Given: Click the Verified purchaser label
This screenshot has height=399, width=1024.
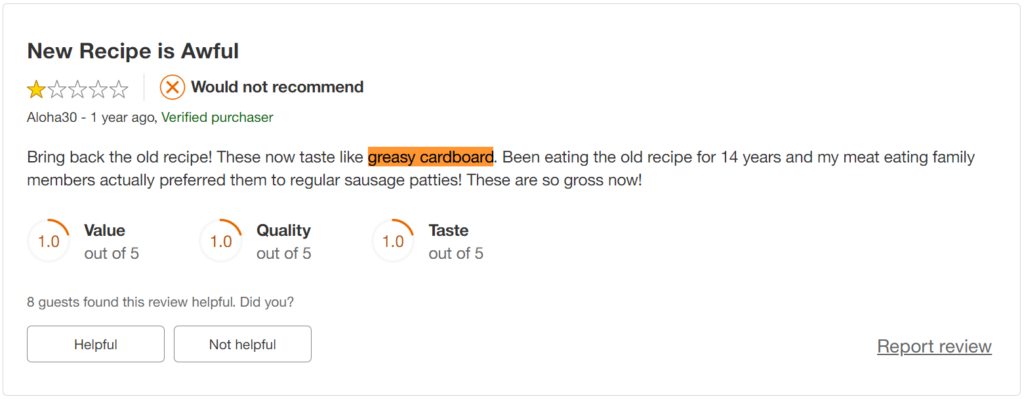Looking at the screenshot, I should coord(217,118).
